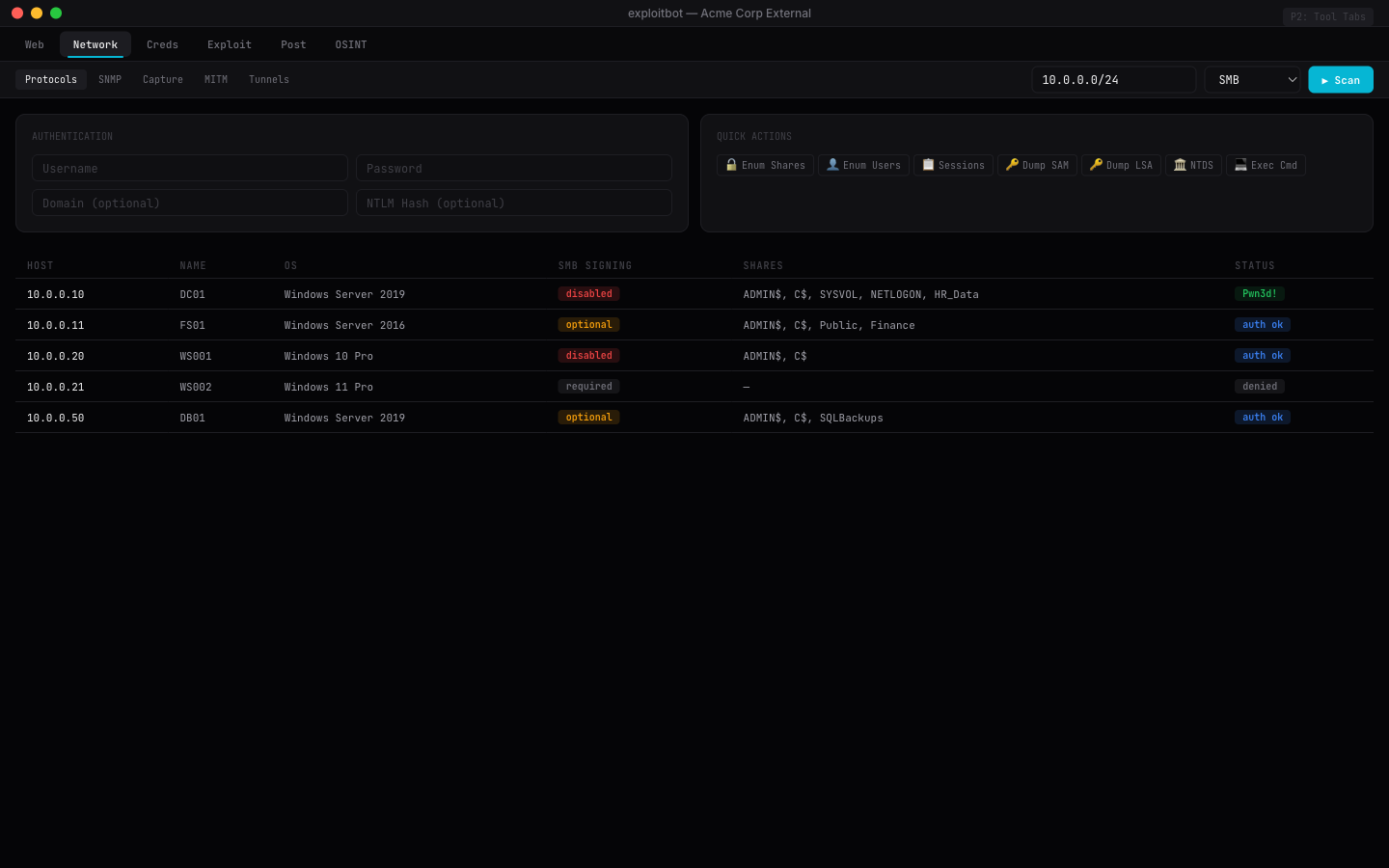Switch to the MITM sub-tab

coord(216,79)
